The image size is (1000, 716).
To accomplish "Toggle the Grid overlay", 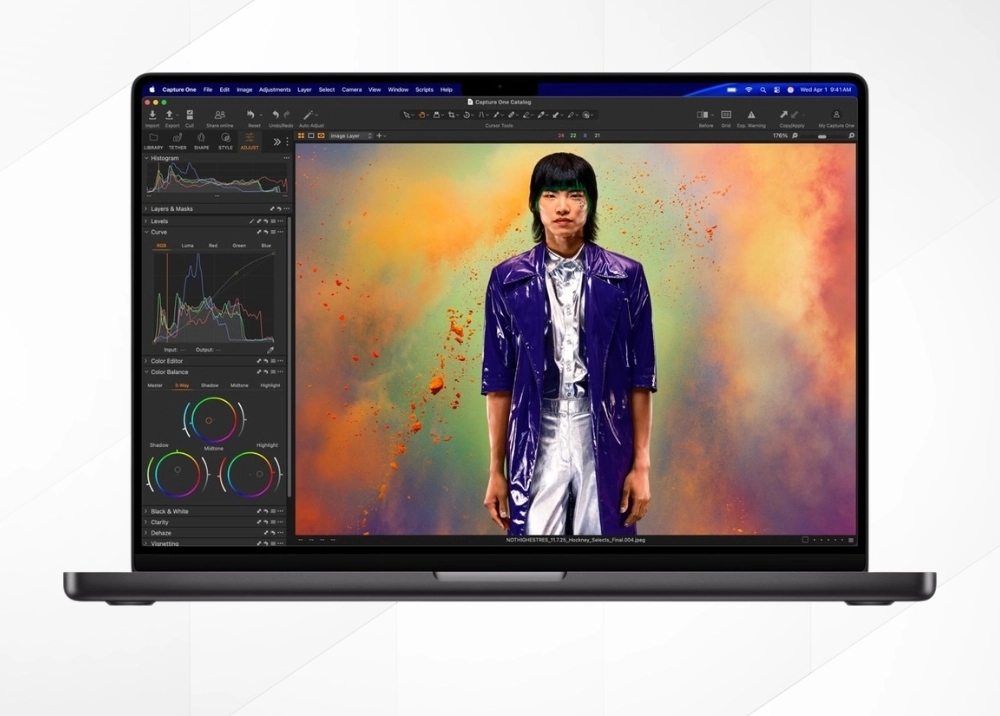I will [725, 113].
